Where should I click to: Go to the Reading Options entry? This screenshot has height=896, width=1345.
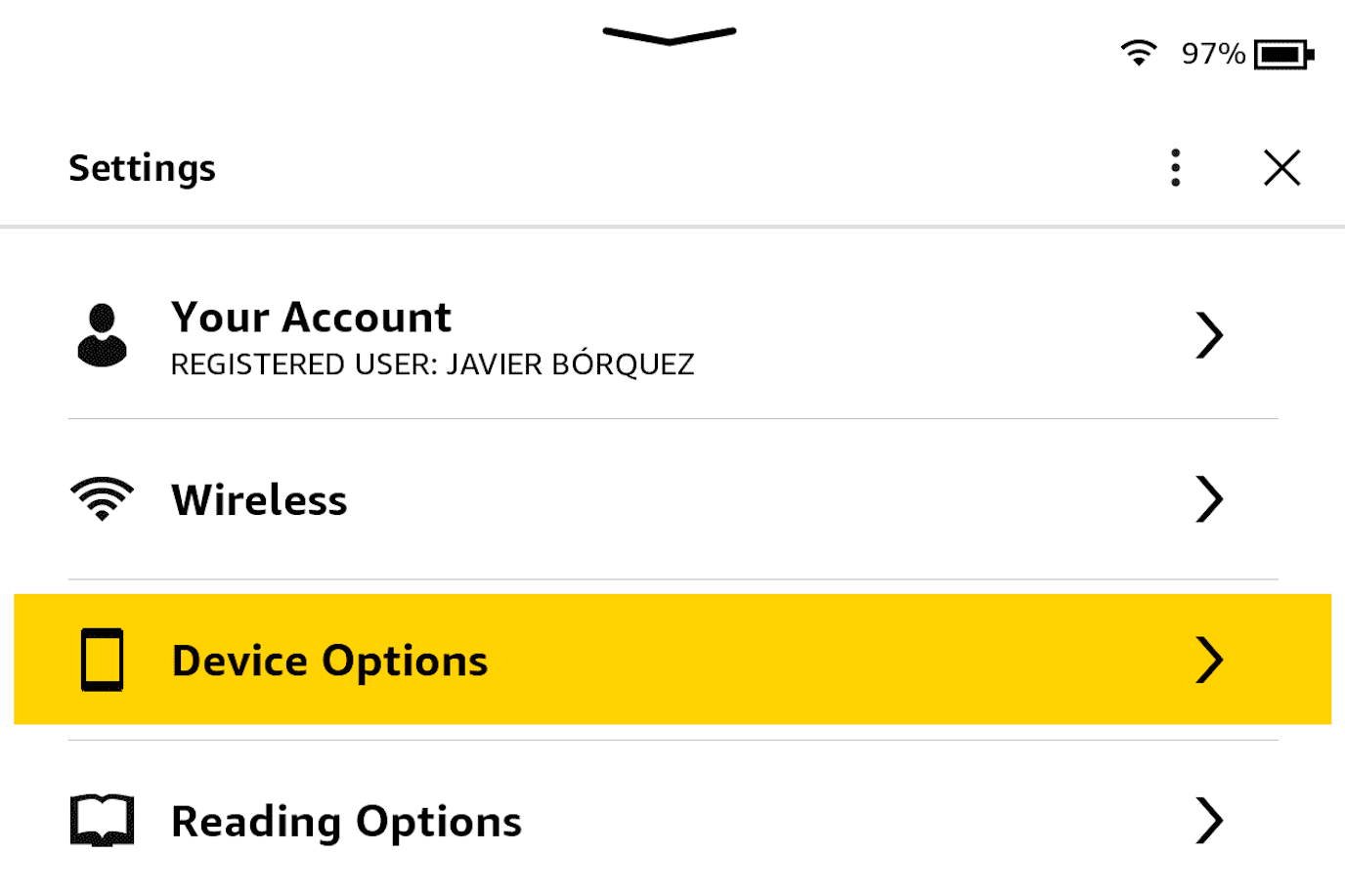(346, 821)
